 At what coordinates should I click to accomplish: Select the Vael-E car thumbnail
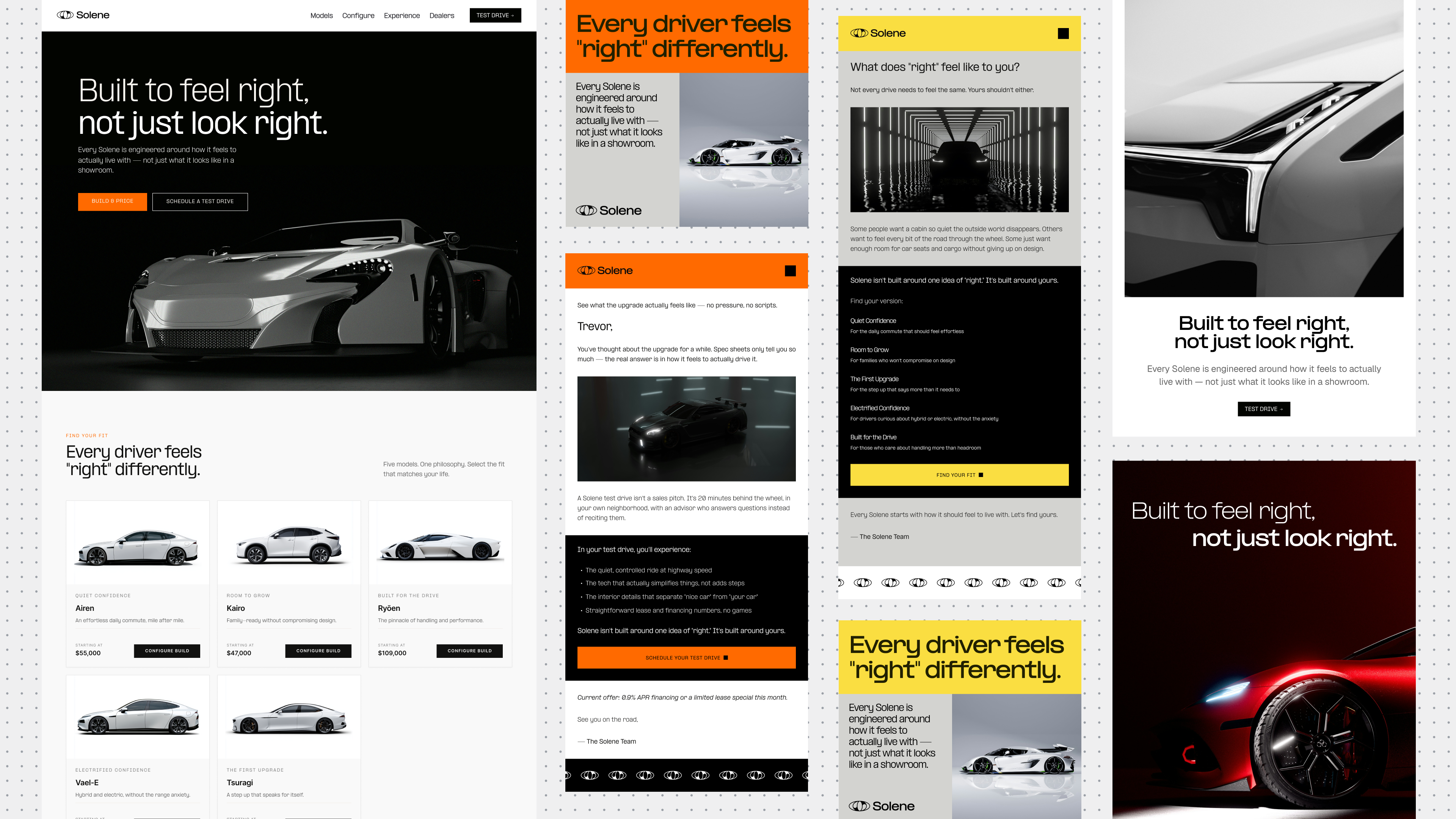(x=138, y=717)
